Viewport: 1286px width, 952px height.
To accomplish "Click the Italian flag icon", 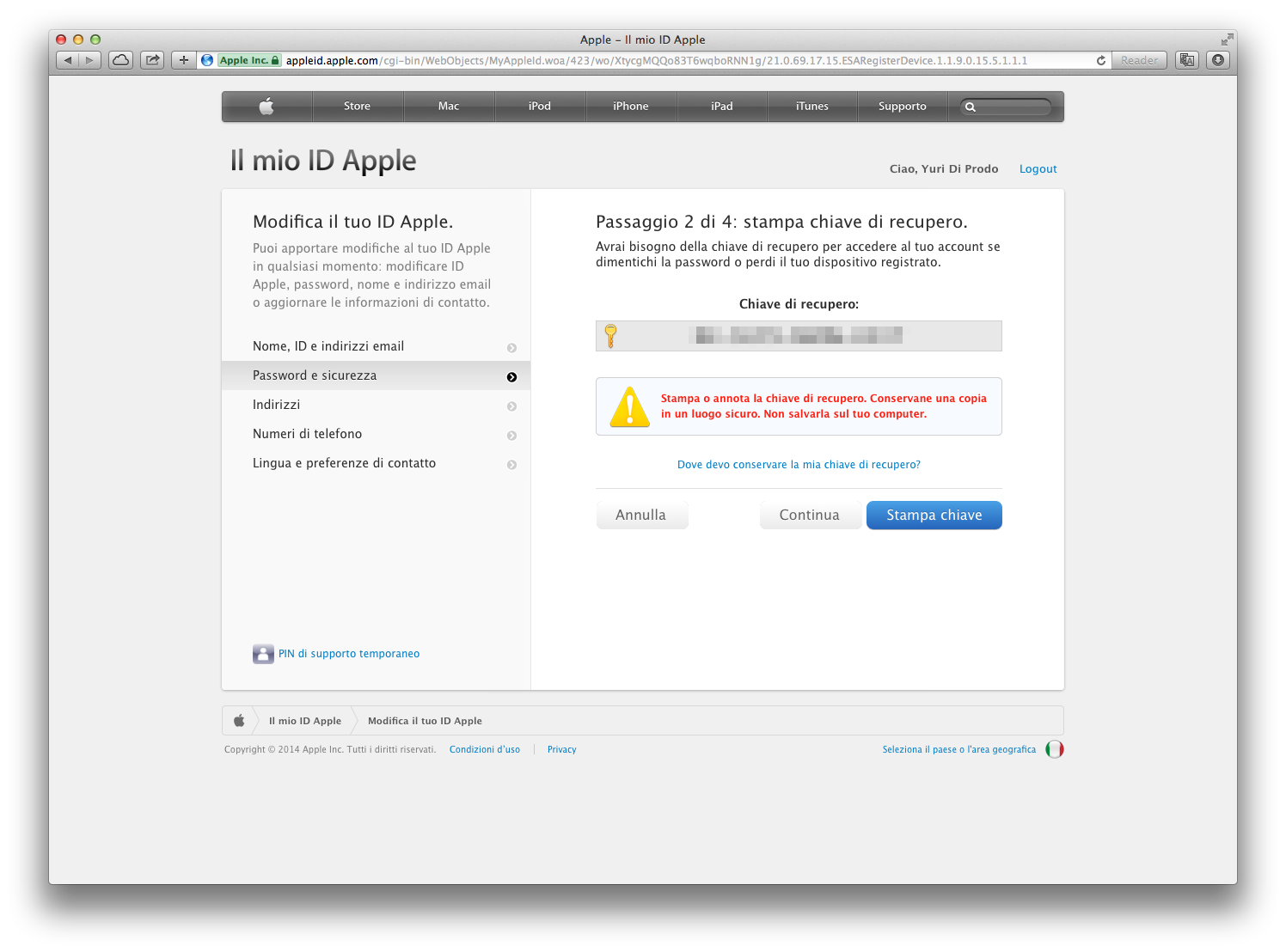I will [1055, 749].
